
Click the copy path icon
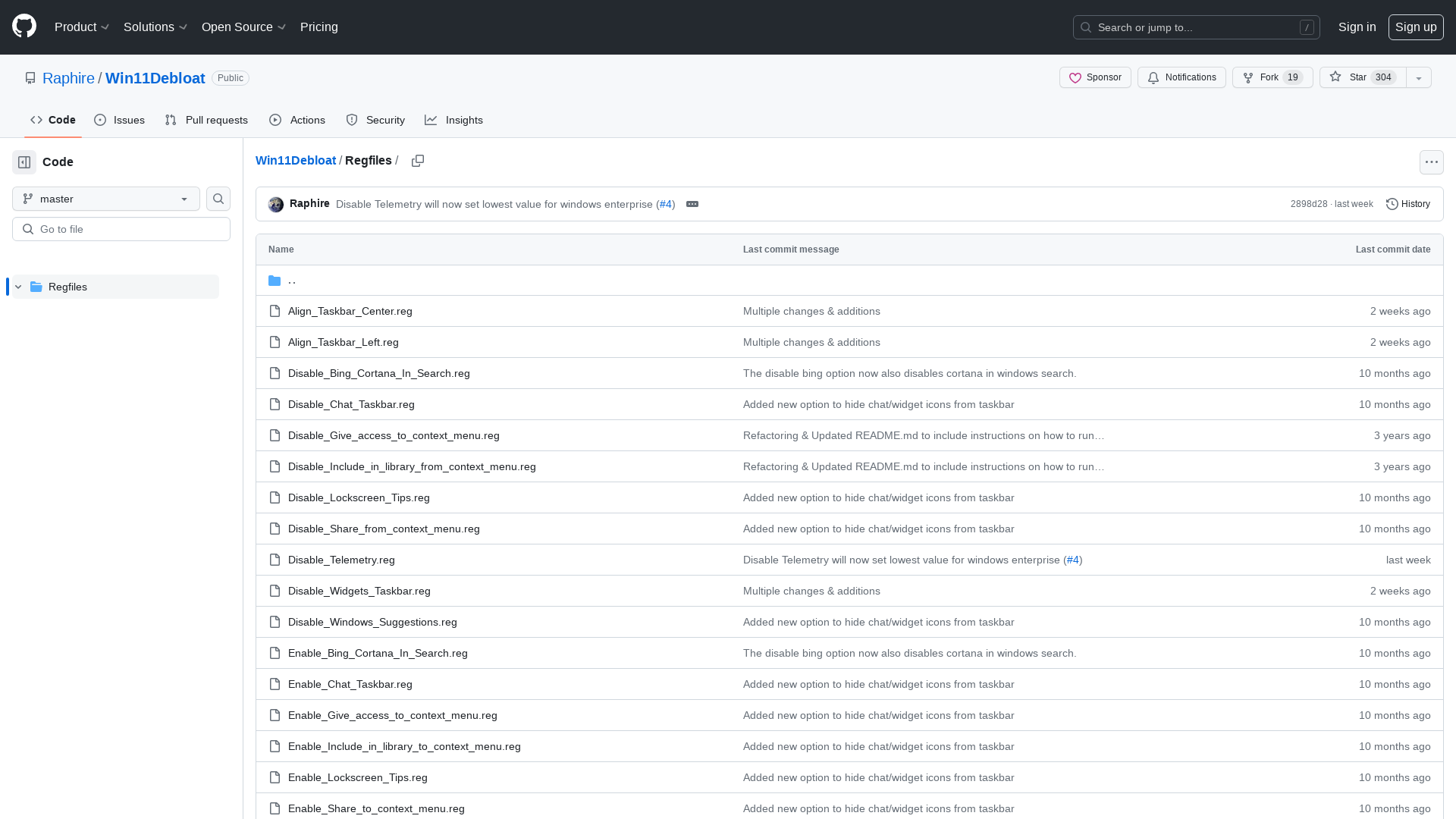418,161
